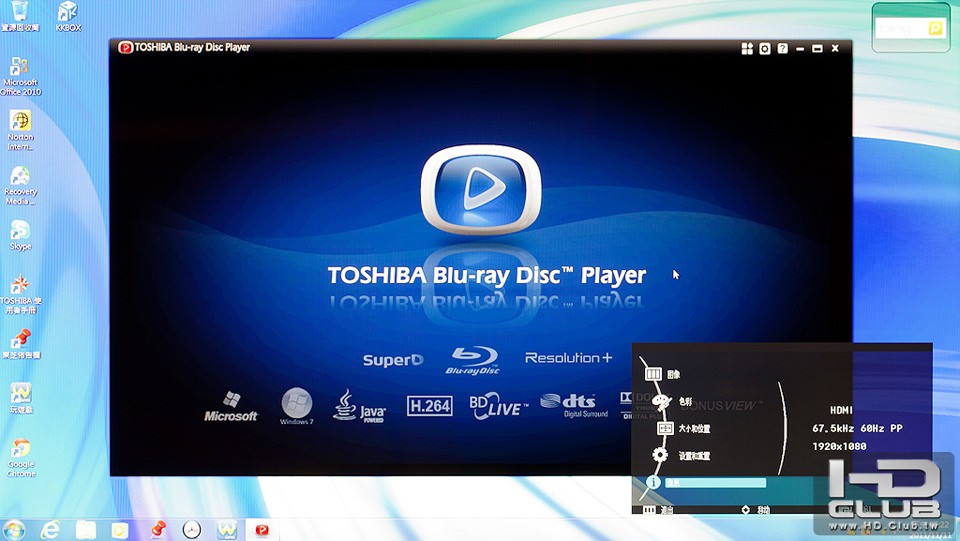Open red pushpin app on taskbar
Screen dimensions: 960x541
click(x=157, y=529)
